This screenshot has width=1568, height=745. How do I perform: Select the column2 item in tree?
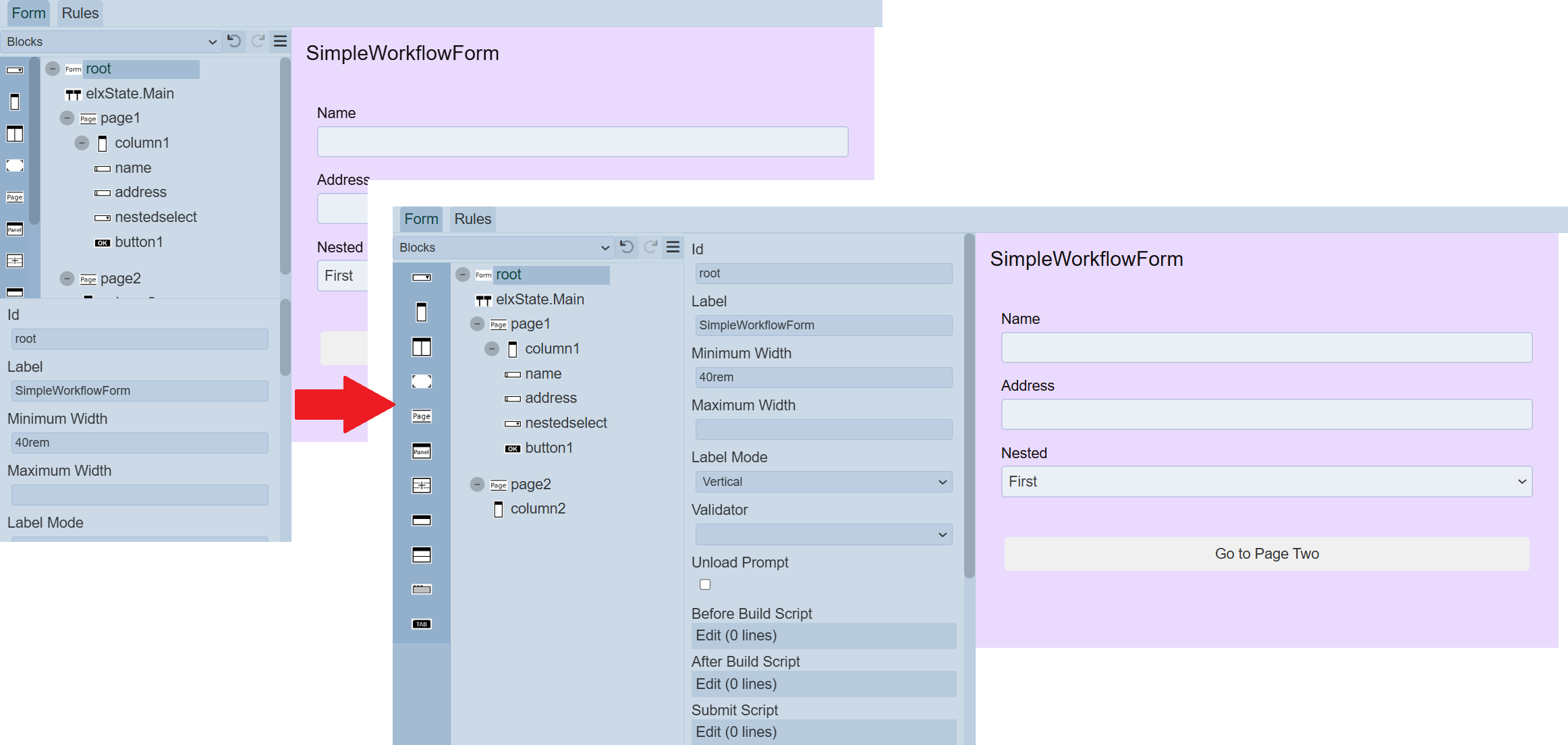point(537,509)
